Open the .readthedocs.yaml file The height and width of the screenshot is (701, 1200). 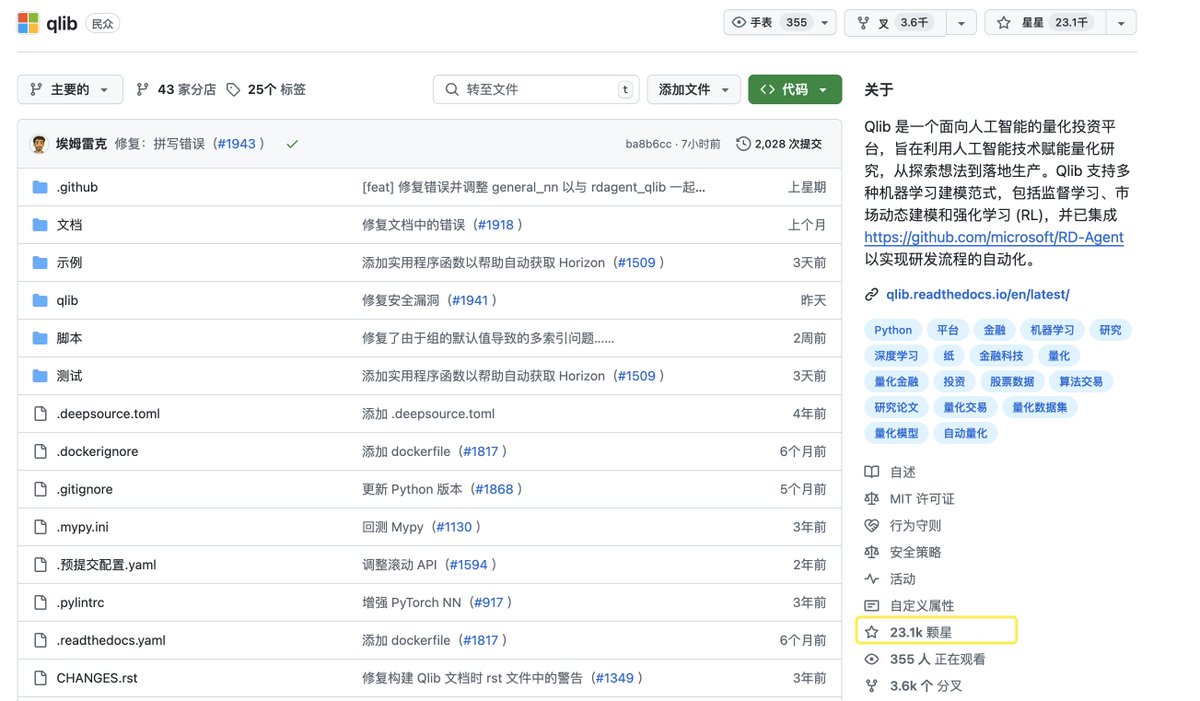(111, 641)
